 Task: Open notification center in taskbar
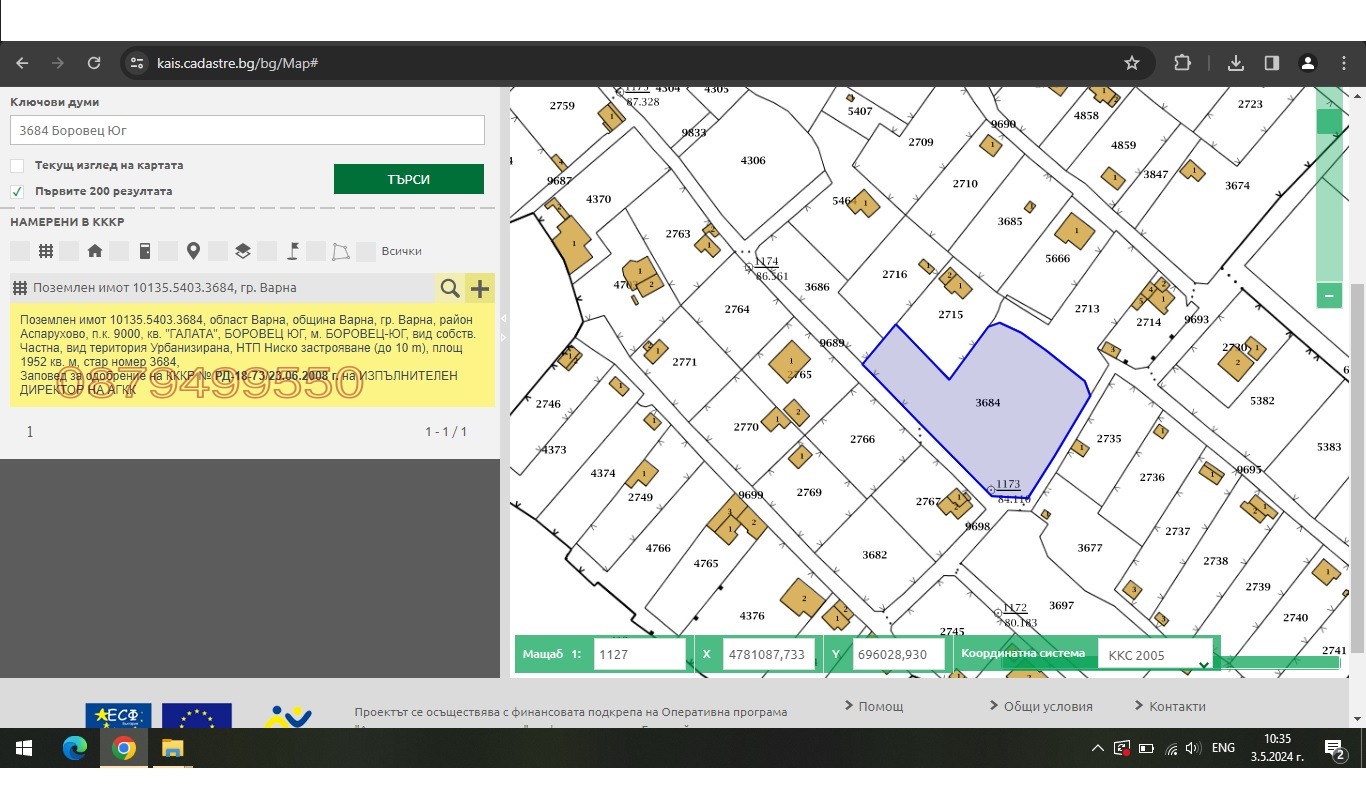click(x=1334, y=748)
